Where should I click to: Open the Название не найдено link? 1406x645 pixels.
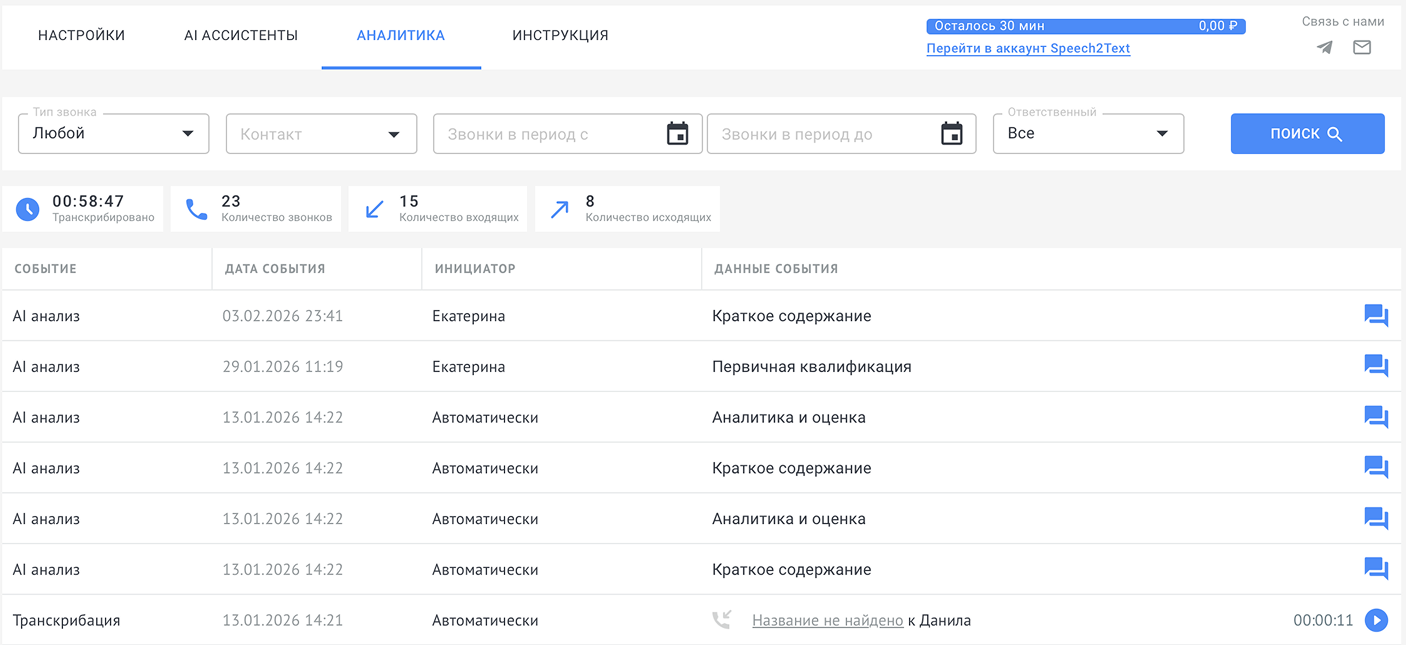point(827,621)
